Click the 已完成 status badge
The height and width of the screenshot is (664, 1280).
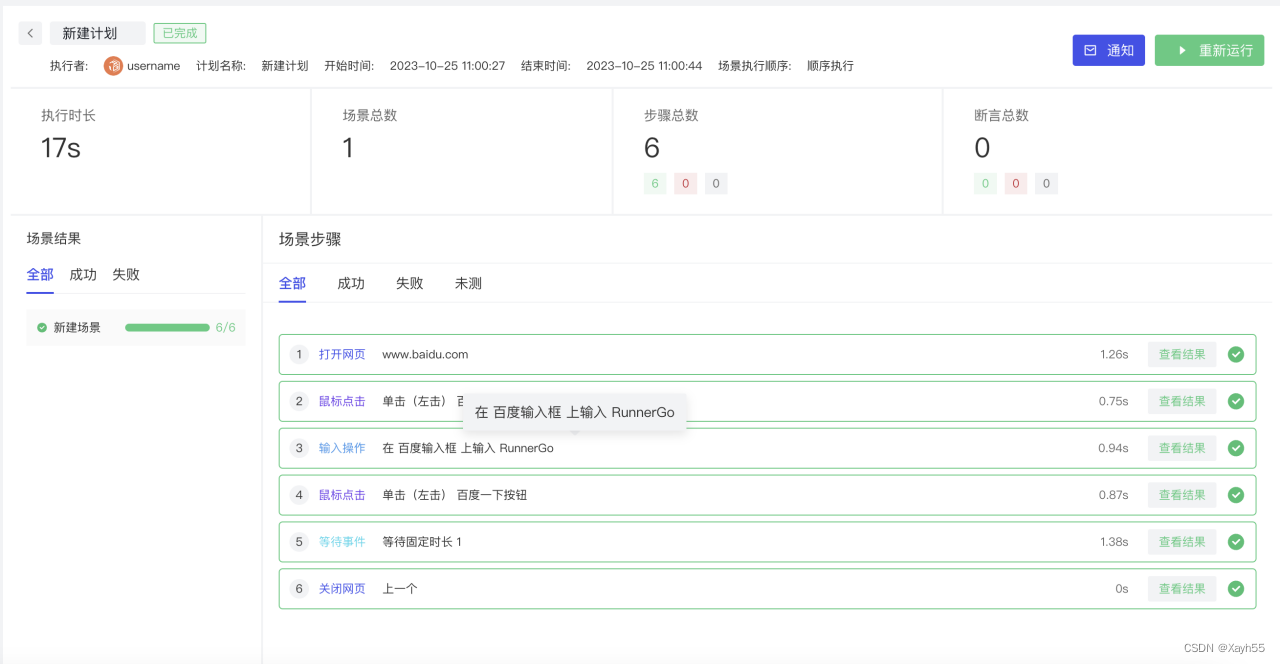(179, 33)
